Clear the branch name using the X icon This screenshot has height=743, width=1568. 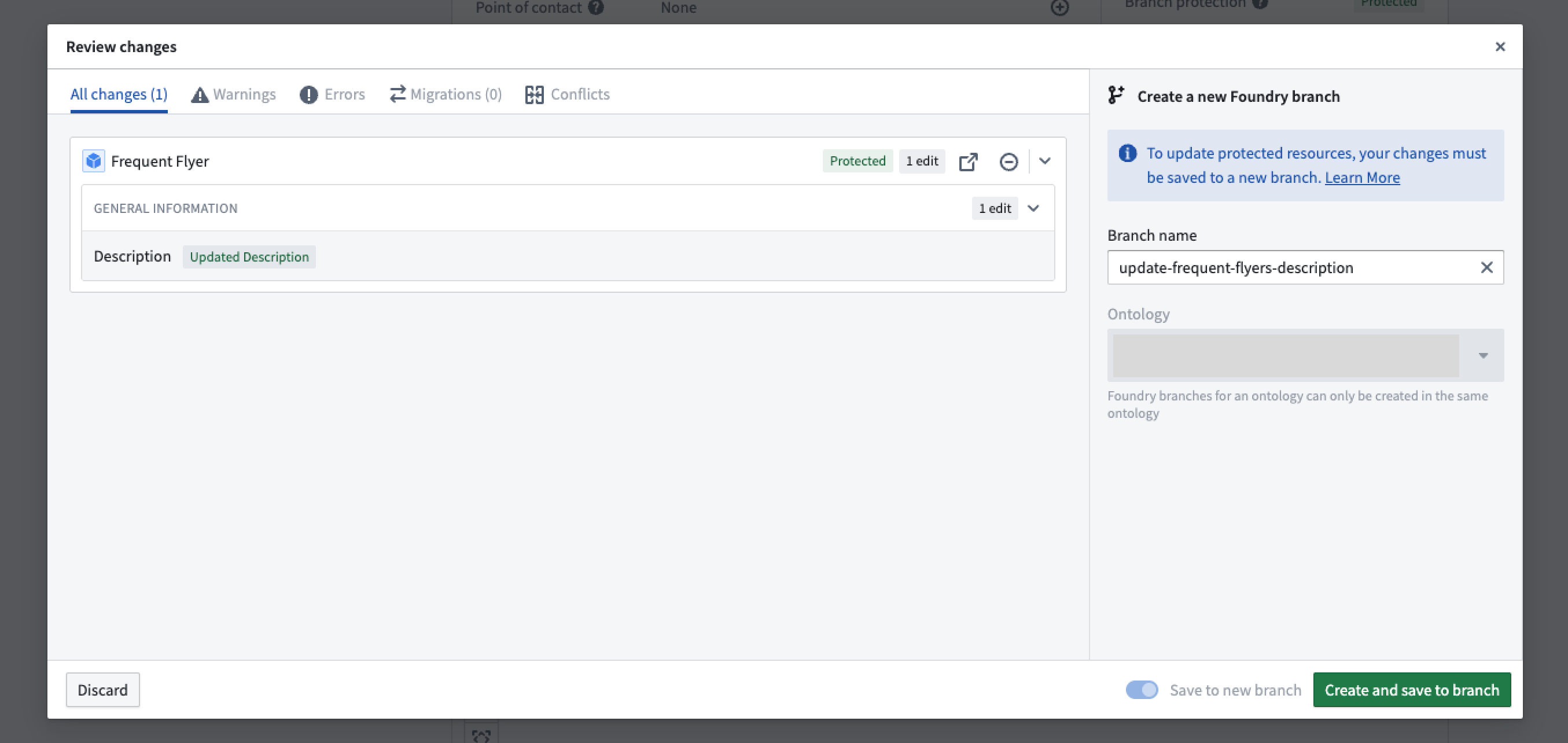click(x=1486, y=267)
